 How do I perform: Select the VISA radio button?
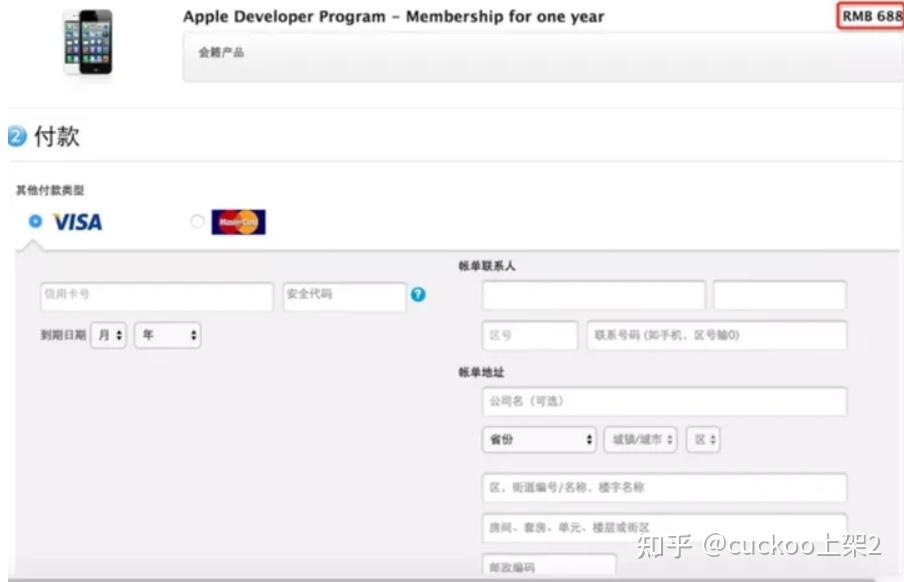pos(35,221)
